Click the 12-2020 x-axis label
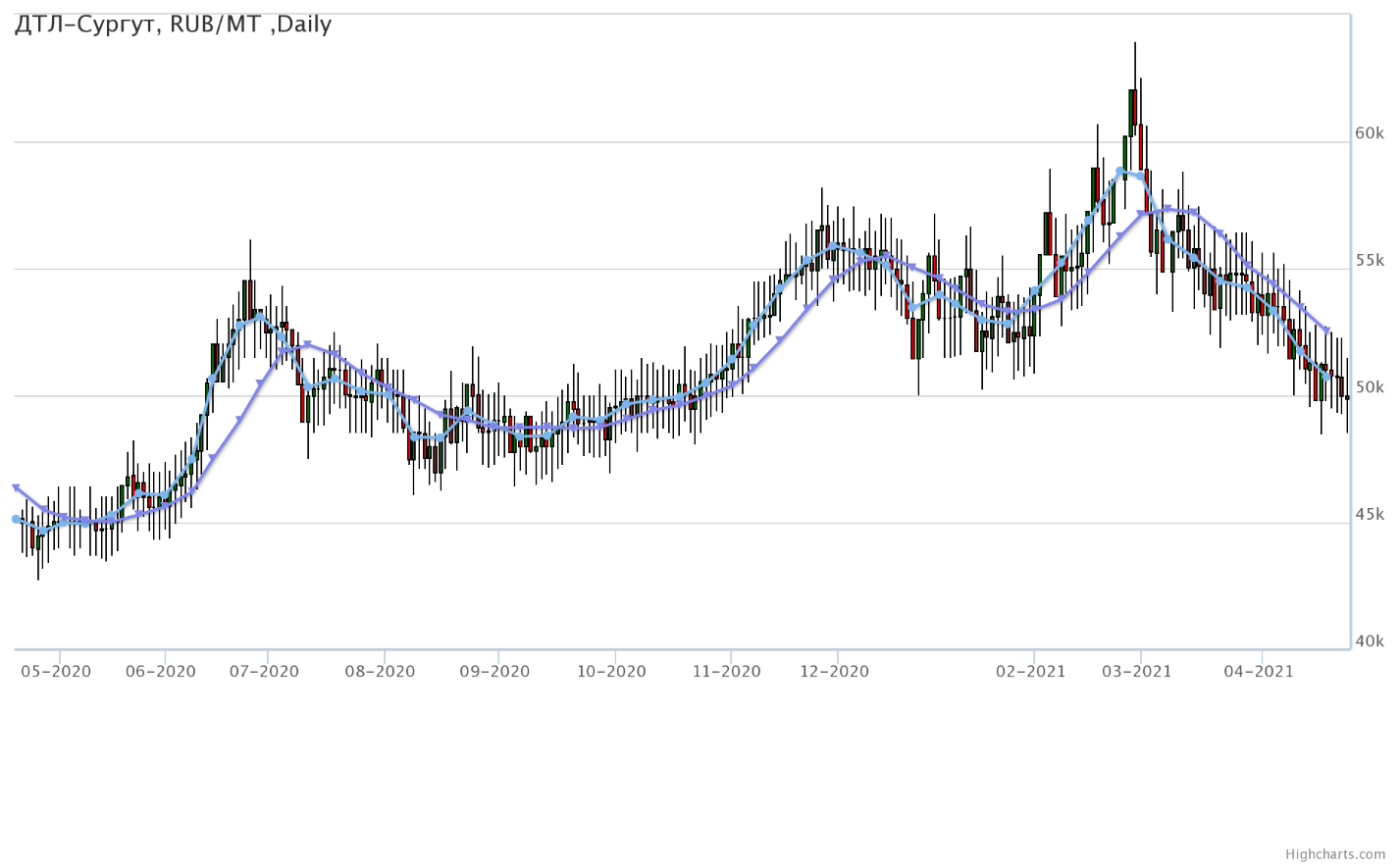 [x=834, y=672]
